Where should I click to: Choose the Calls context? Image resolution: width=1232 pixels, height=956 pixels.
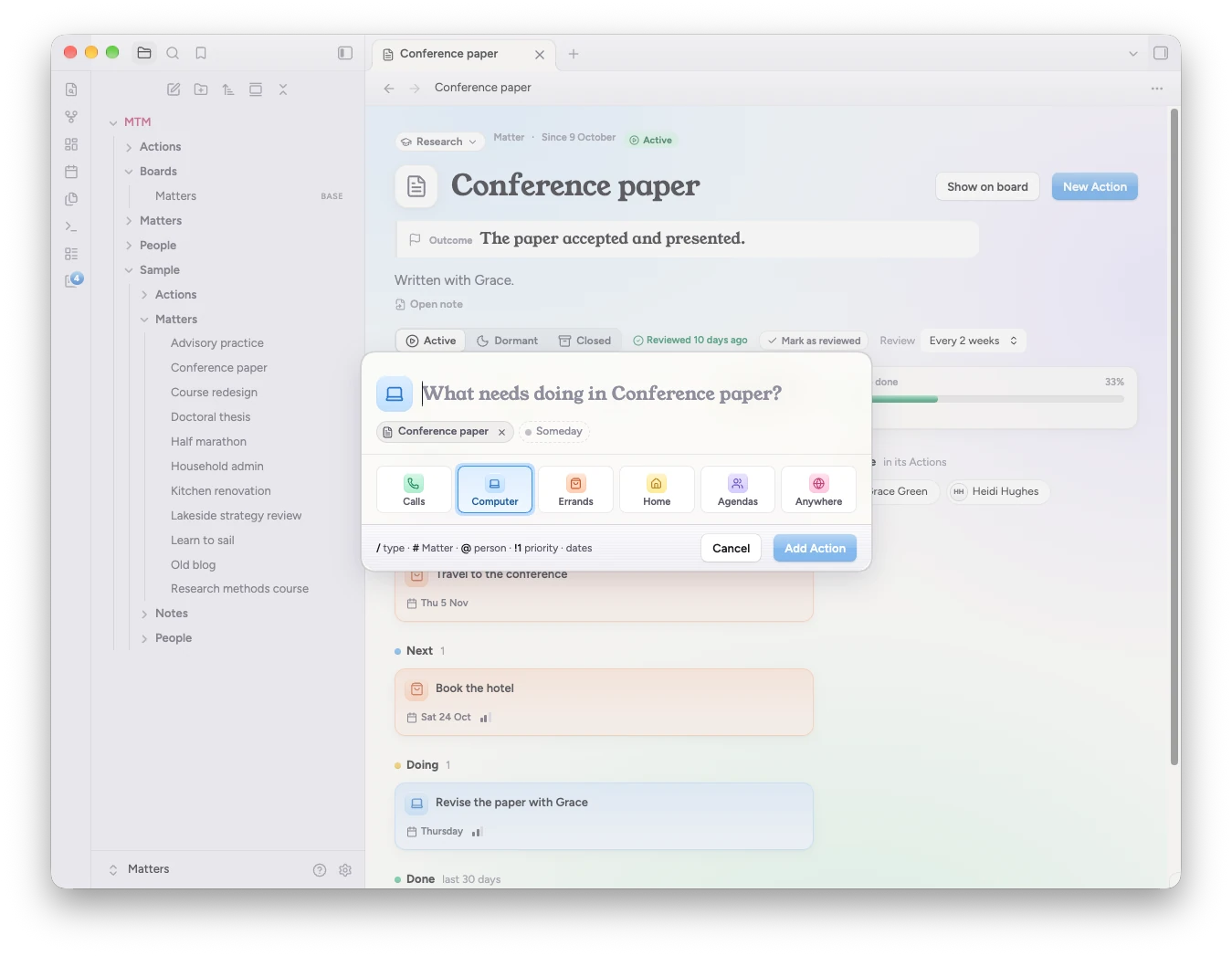coord(414,489)
